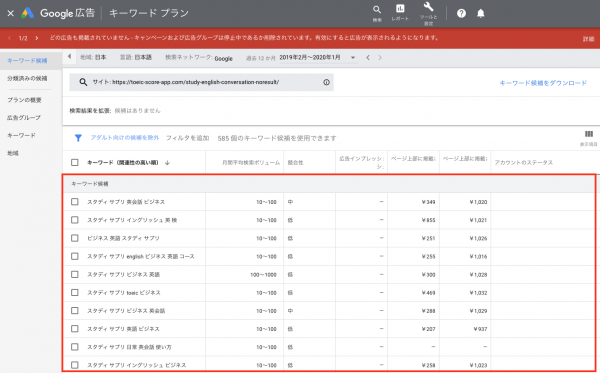Go to next date period arrow
This screenshot has width=600, height=373.
[x=380, y=58]
